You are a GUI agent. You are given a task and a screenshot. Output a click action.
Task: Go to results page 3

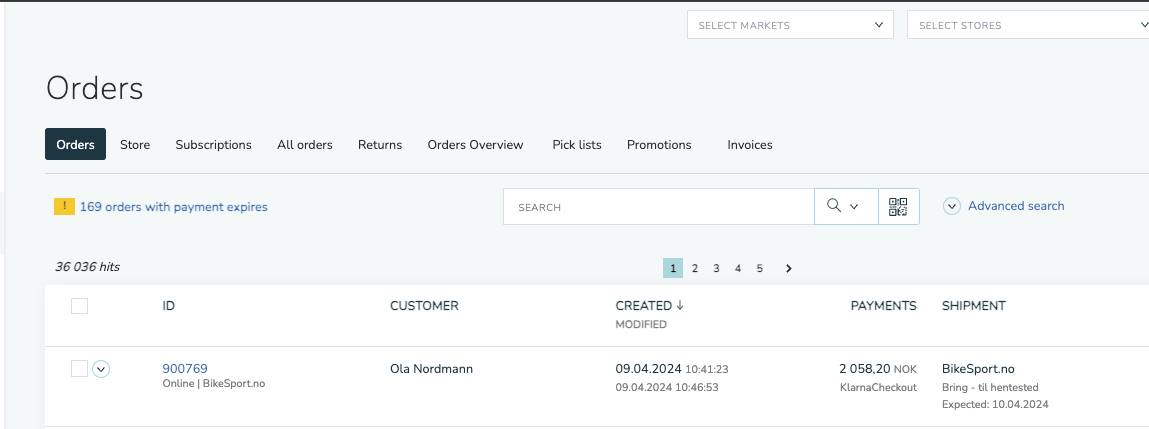click(x=716, y=268)
